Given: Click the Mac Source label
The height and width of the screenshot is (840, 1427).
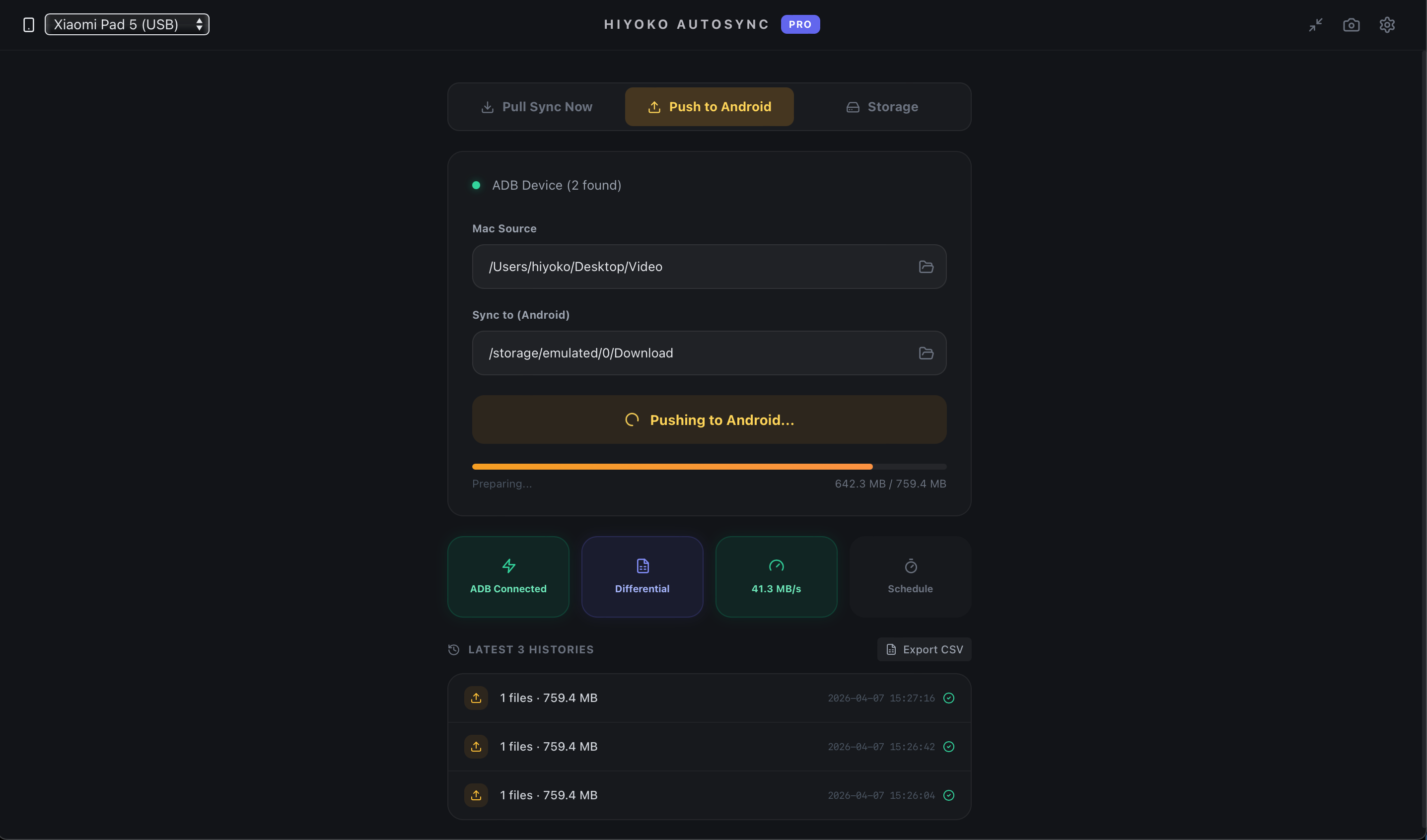Looking at the screenshot, I should 504,229.
